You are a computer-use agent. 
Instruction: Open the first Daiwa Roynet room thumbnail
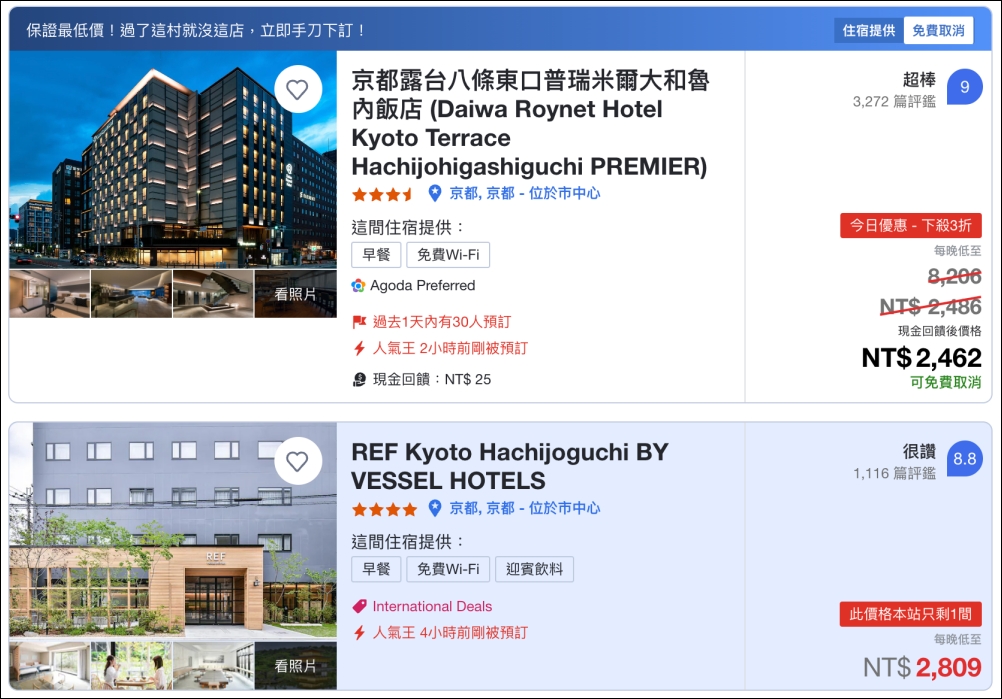50,294
